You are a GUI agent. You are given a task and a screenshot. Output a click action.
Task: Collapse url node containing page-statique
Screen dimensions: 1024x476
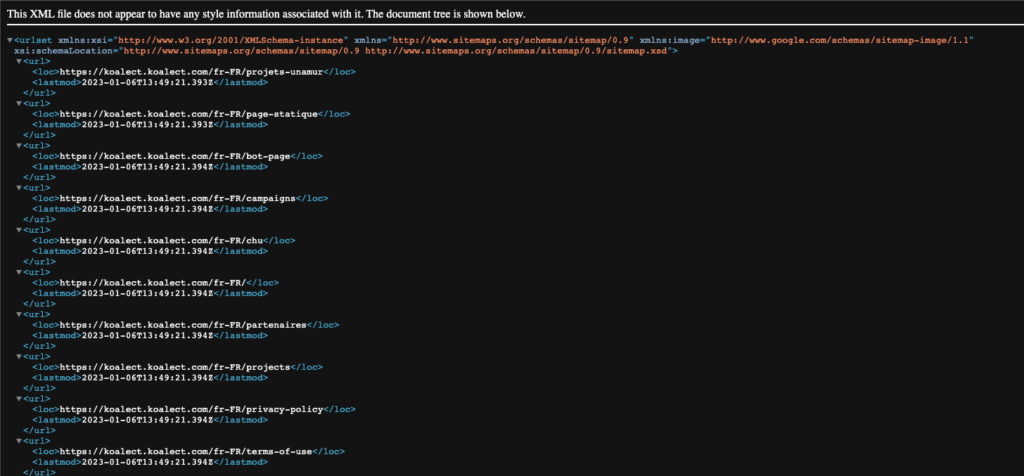click(18, 103)
